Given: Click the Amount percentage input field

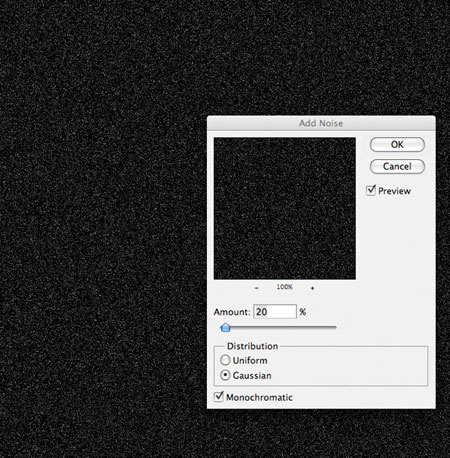Looking at the screenshot, I should click(275, 312).
